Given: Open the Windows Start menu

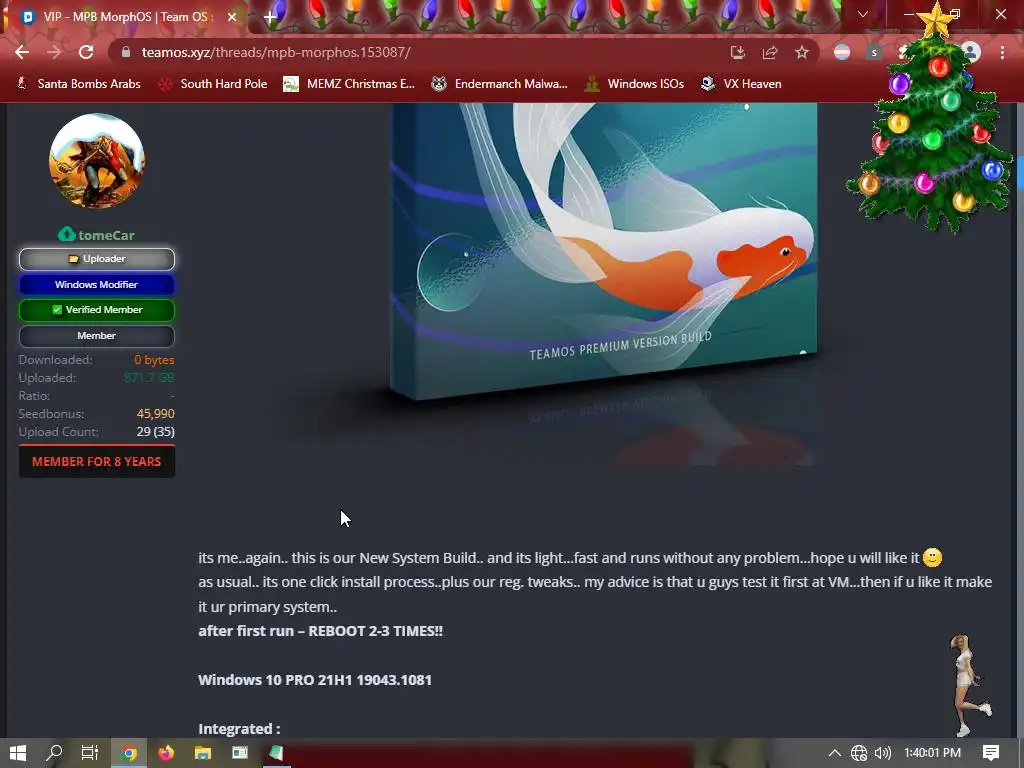Looking at the screenshot, I should coord(18,753).
